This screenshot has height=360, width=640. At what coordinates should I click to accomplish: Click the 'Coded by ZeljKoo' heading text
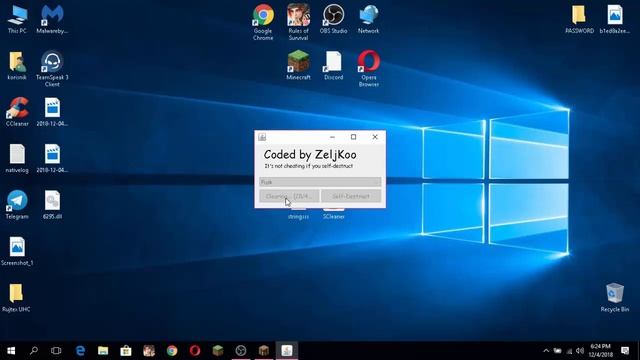(310, 155)
